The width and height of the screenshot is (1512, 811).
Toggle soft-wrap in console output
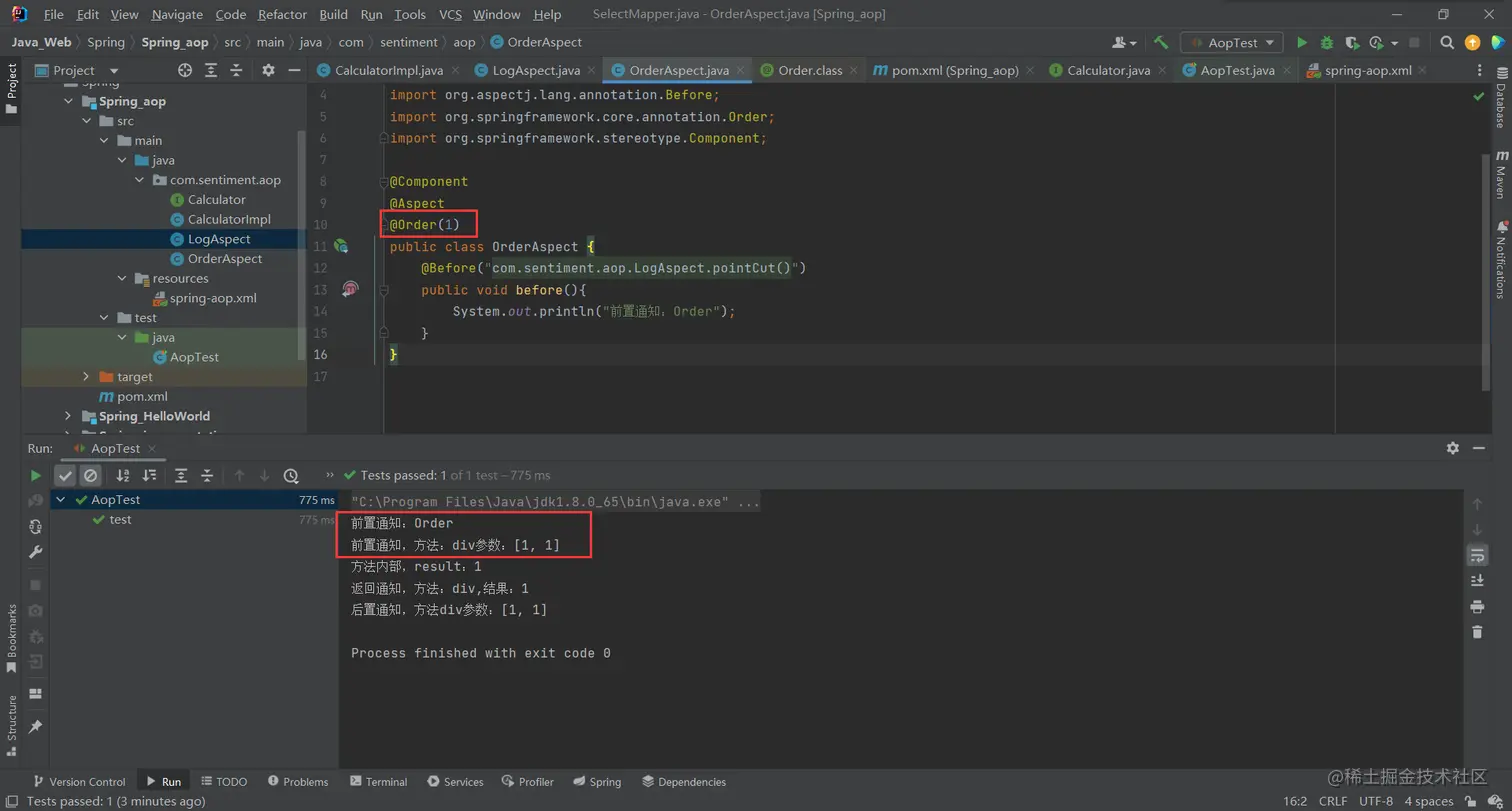[x=1477, y=555]
